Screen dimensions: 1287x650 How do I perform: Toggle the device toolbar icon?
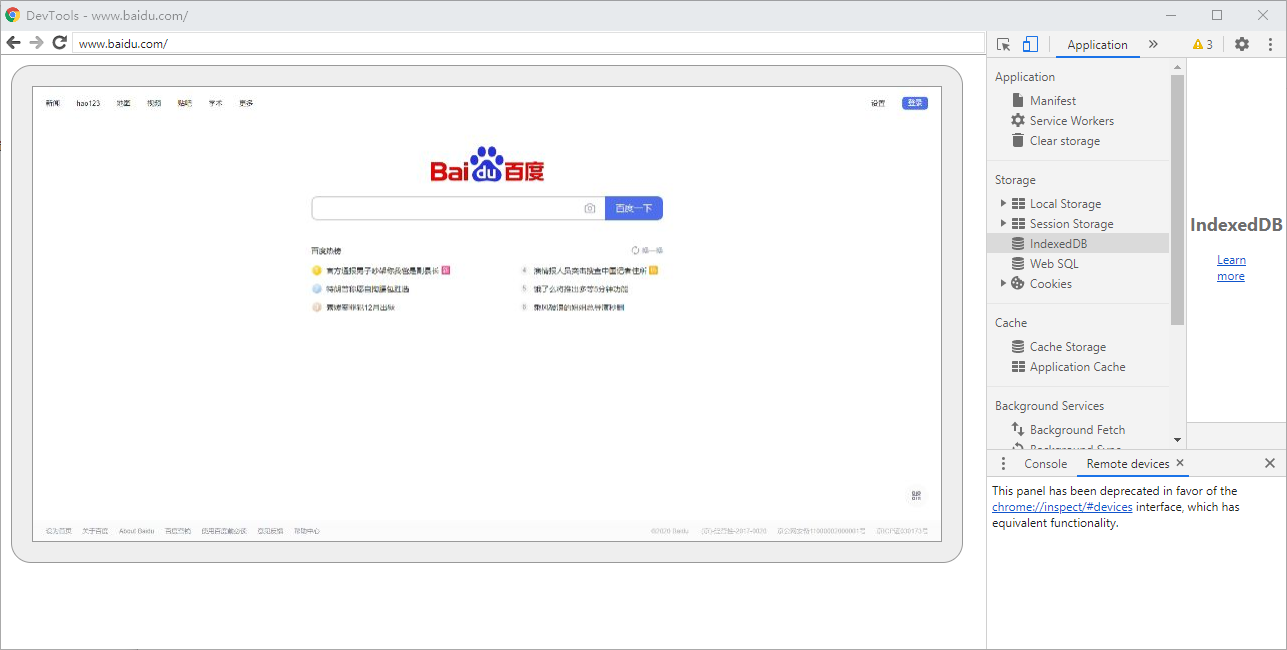1030,44
